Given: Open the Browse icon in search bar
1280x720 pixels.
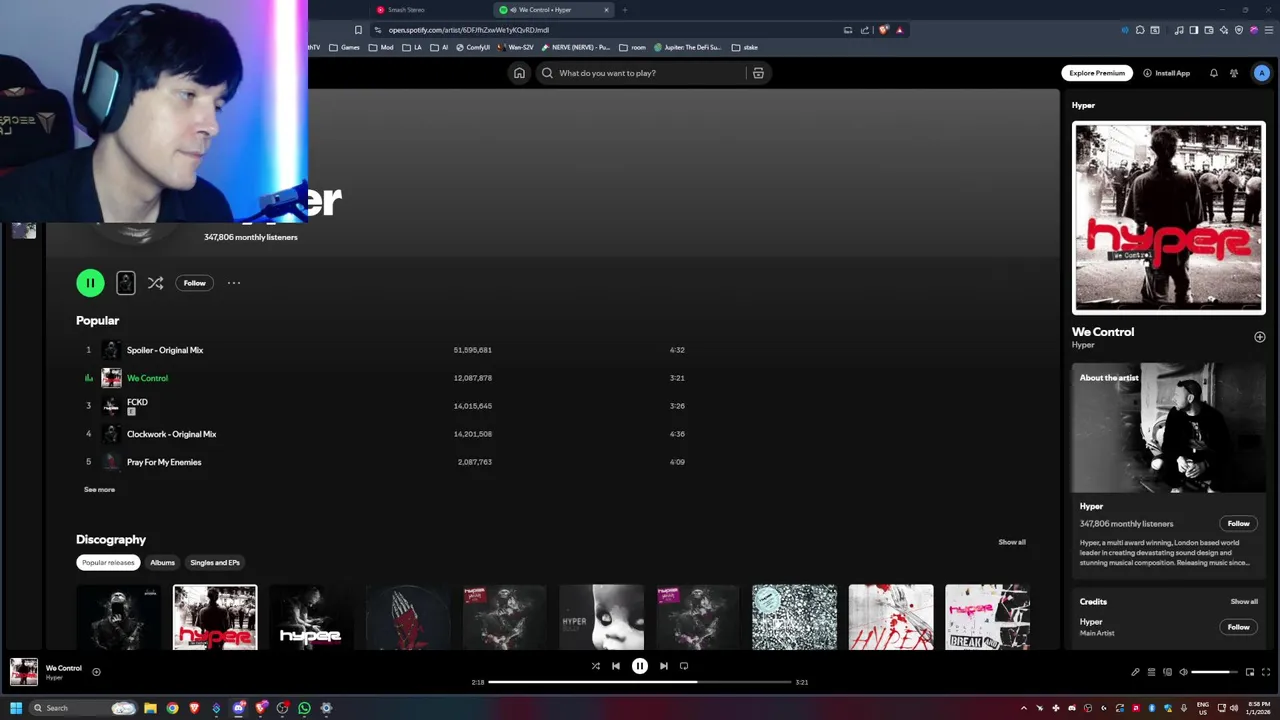Looking at the screenshot, I should (758, 73).
